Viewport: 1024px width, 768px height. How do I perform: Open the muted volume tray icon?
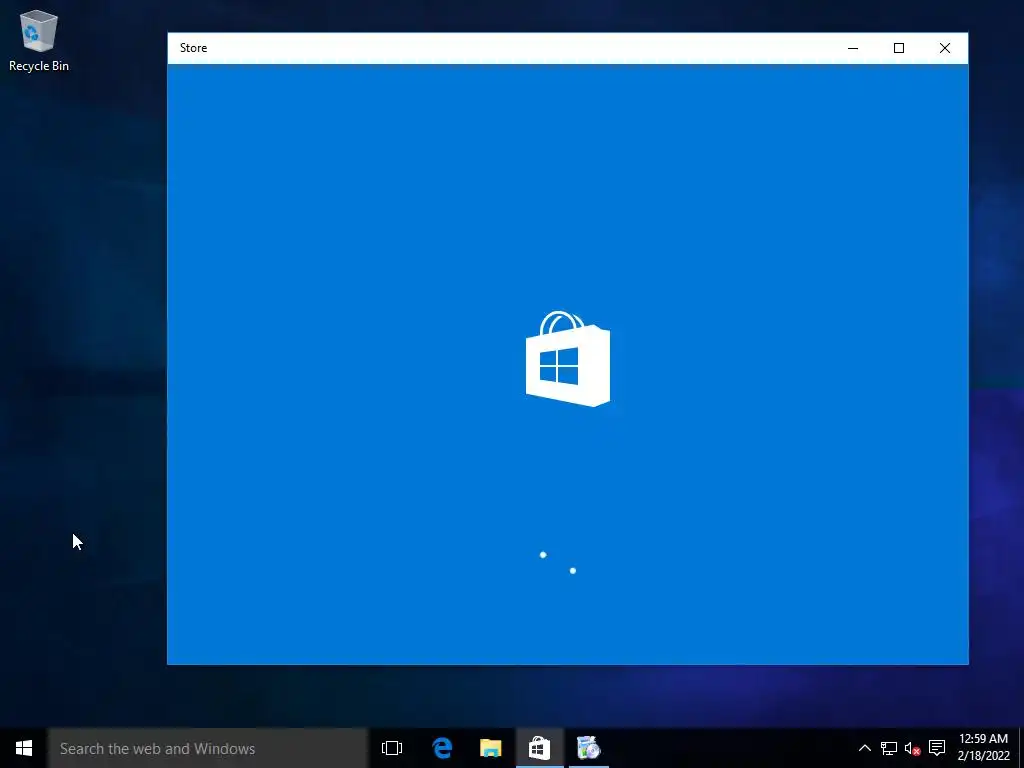912,748
